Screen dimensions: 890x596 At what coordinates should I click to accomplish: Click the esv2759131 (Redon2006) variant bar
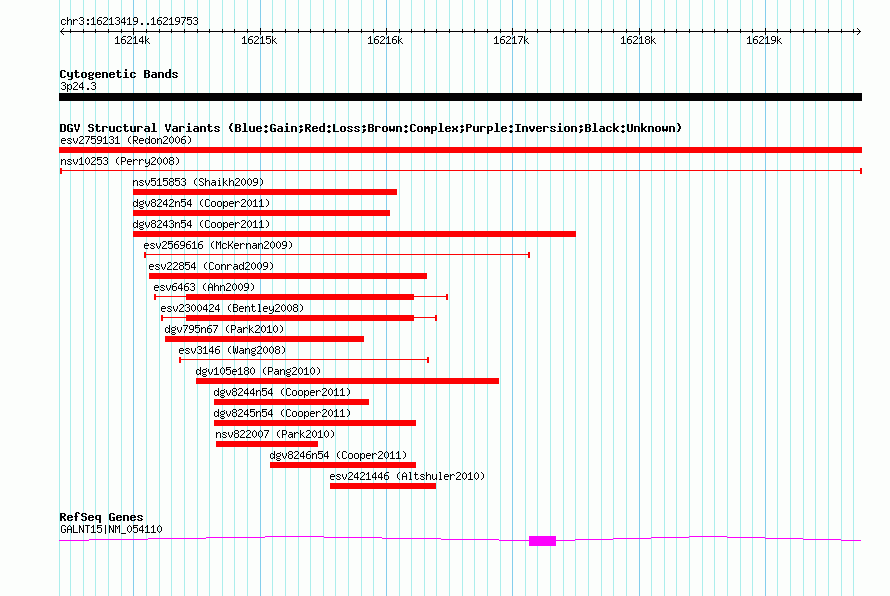pos(460,150)
